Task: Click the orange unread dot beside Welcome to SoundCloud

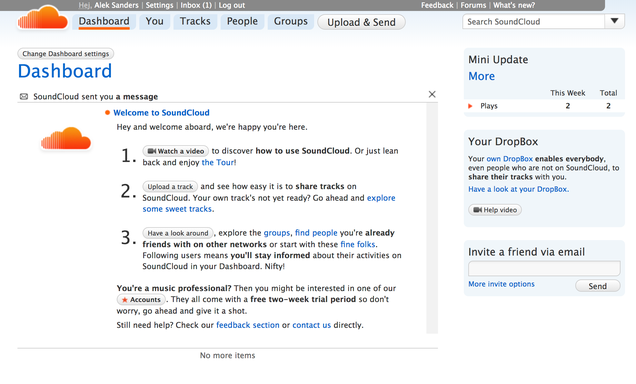Action: pyautogui.click(x=107, y=113)
